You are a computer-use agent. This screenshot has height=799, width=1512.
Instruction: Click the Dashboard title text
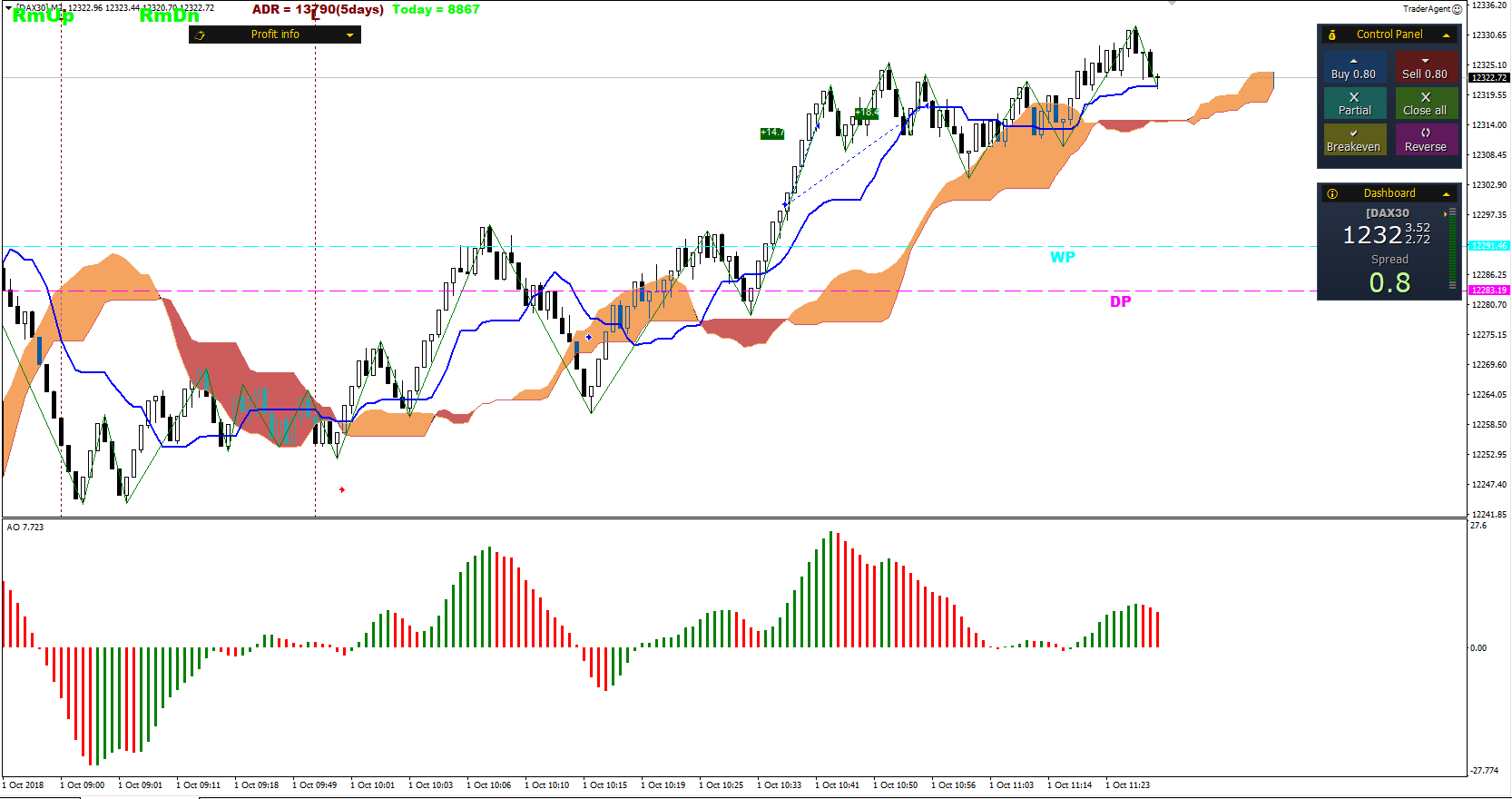coord(1389,193)
